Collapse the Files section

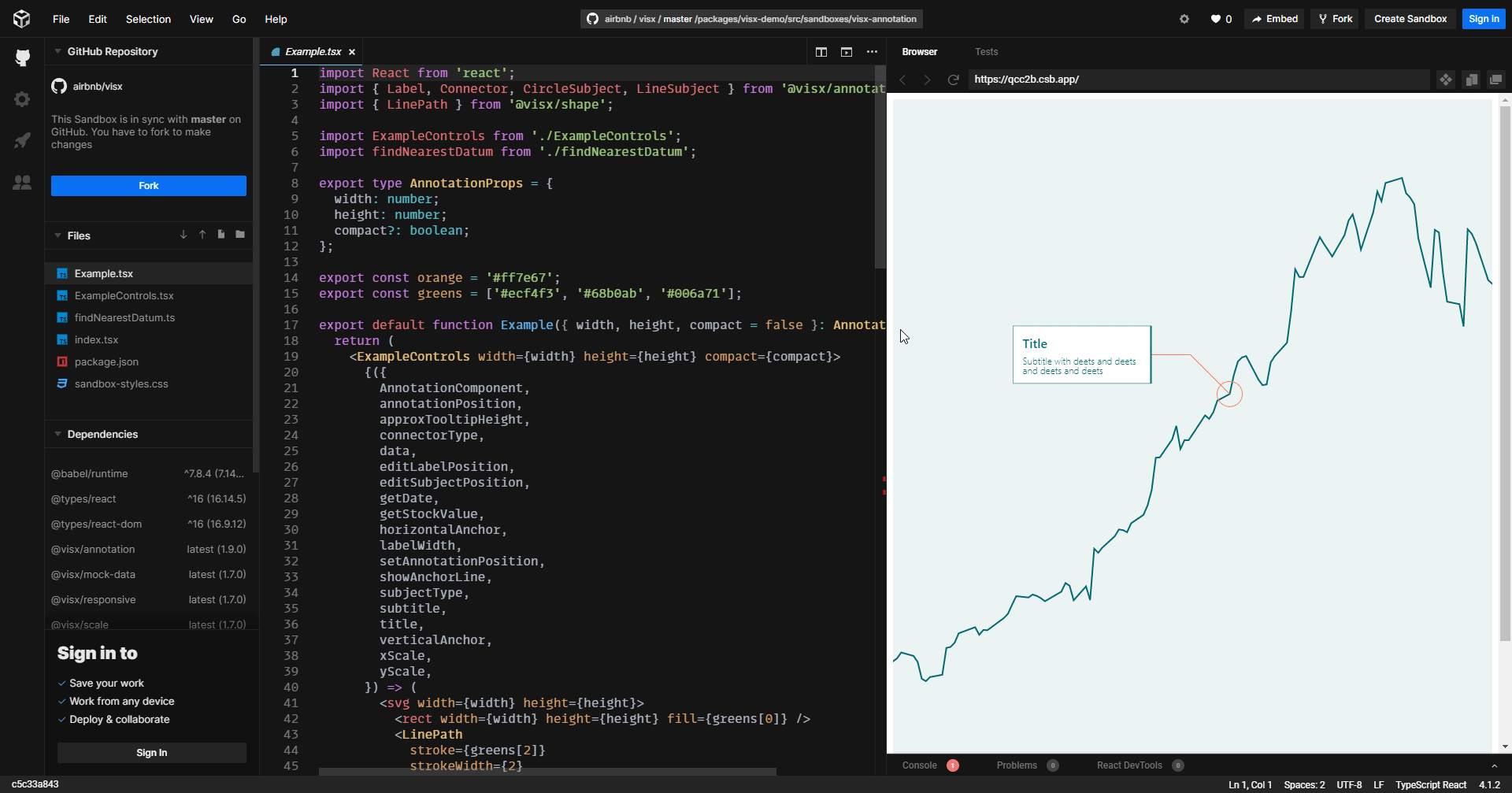(x=57, y=235)
